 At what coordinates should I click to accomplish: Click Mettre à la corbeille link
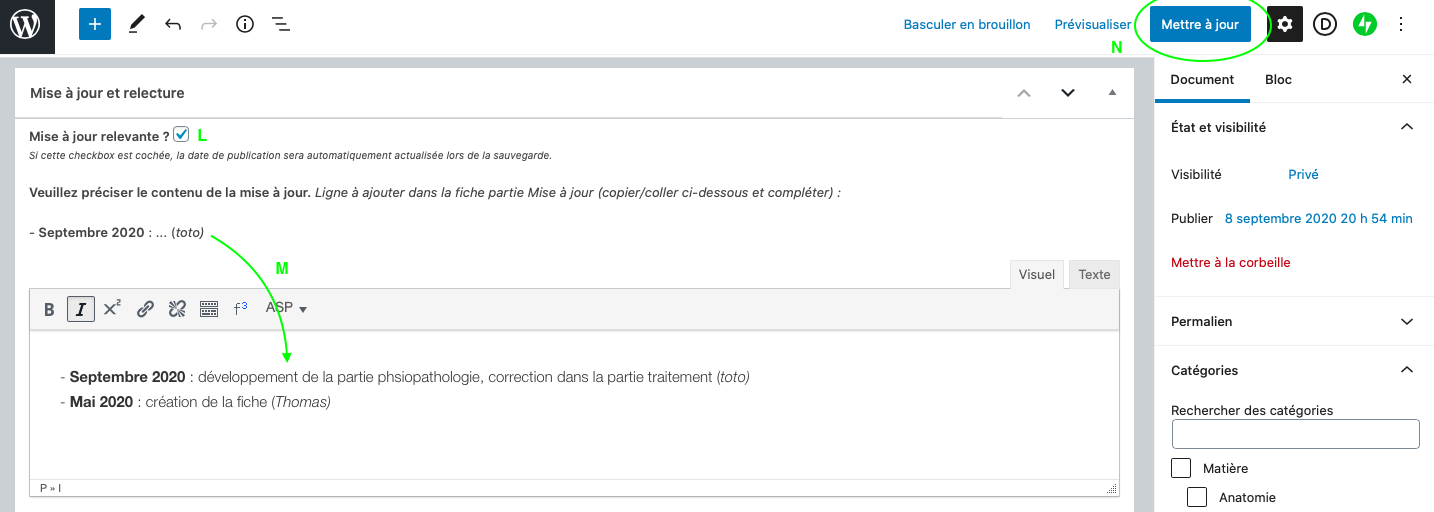pyautogui.click(x=1230, y=263)
